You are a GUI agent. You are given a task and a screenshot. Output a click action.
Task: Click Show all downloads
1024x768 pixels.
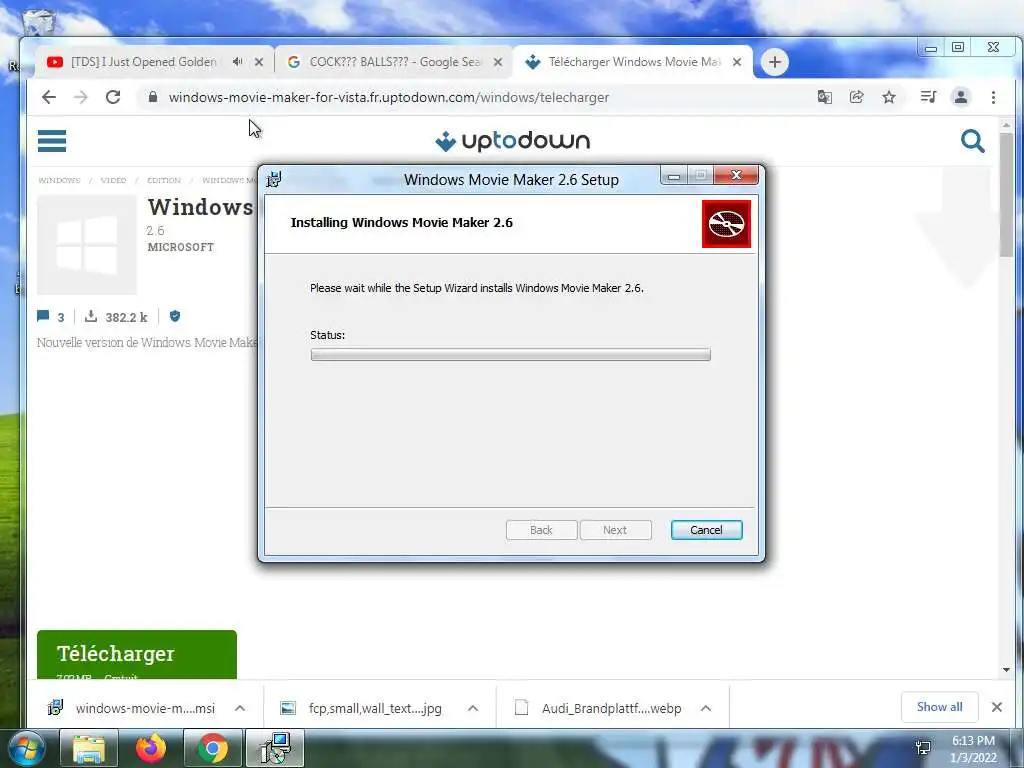point(939,707)
